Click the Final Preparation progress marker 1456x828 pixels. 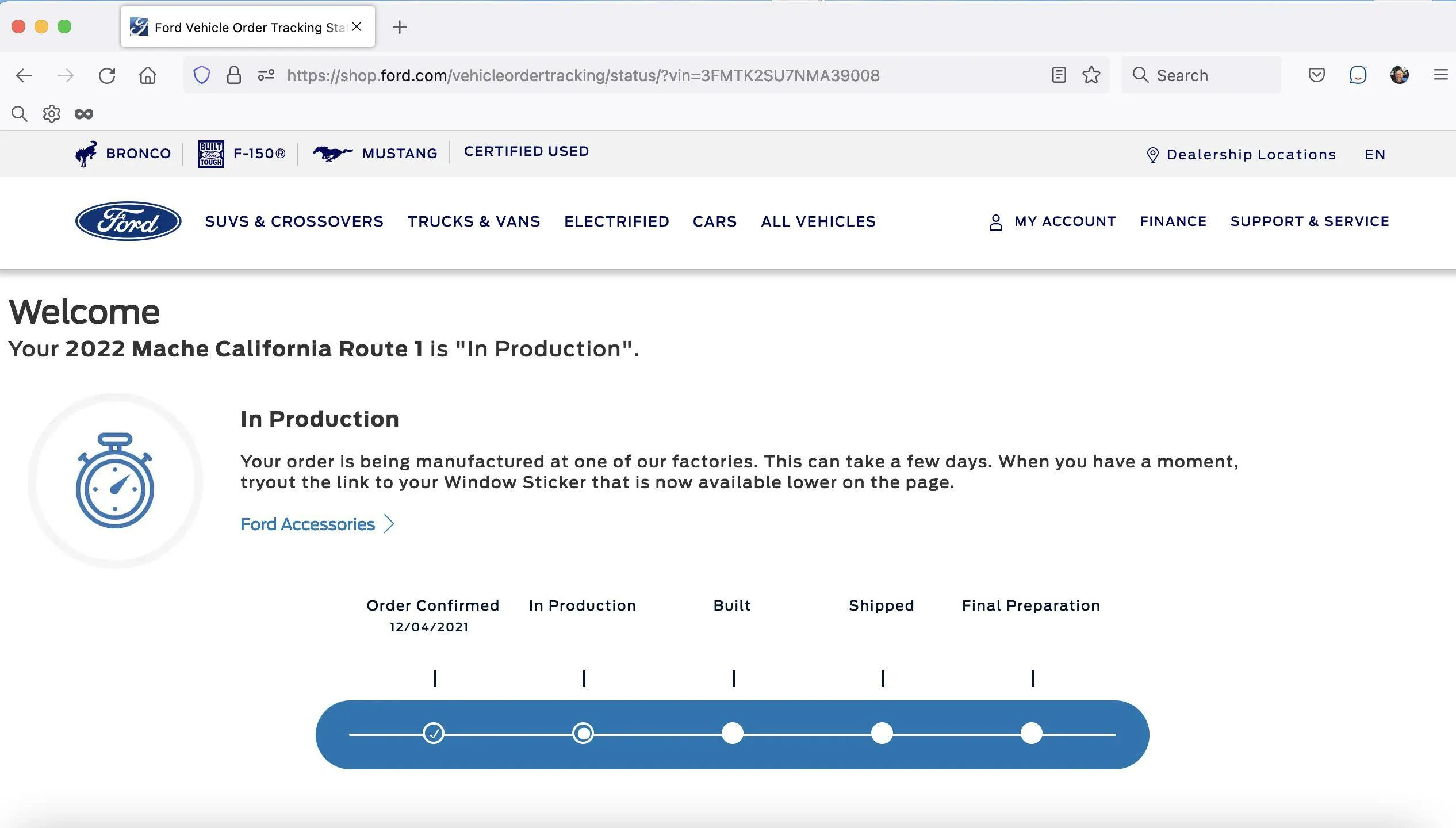point(1032,734)
